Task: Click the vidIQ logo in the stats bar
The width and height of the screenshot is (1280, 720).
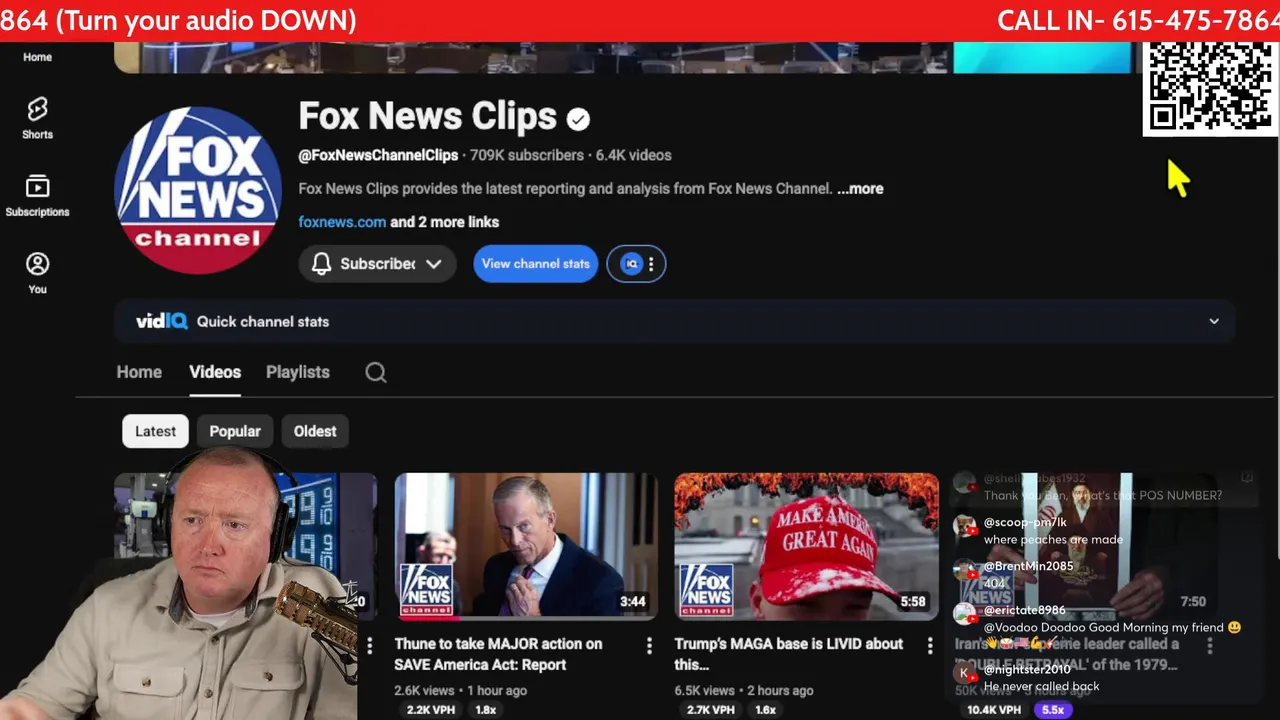Action: click(162, 322)
